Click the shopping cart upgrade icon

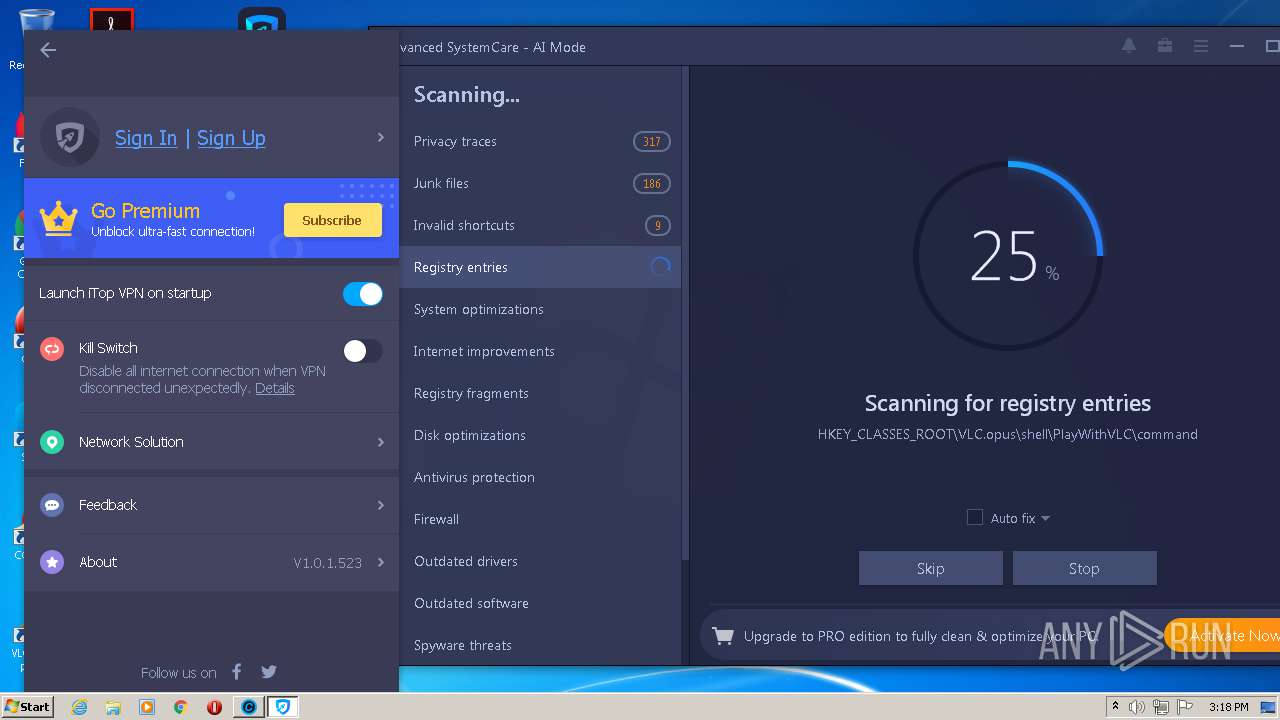point(723,636)
